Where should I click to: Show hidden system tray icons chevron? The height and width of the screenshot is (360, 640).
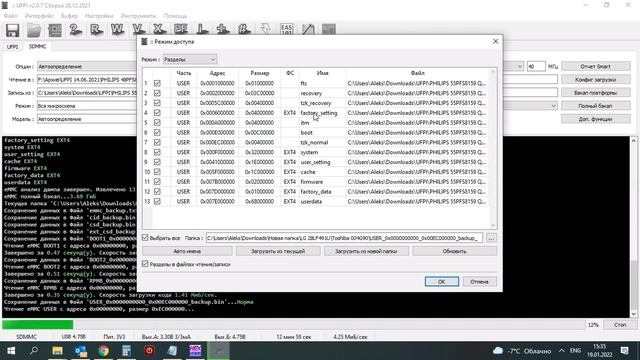tap(562, 351)
